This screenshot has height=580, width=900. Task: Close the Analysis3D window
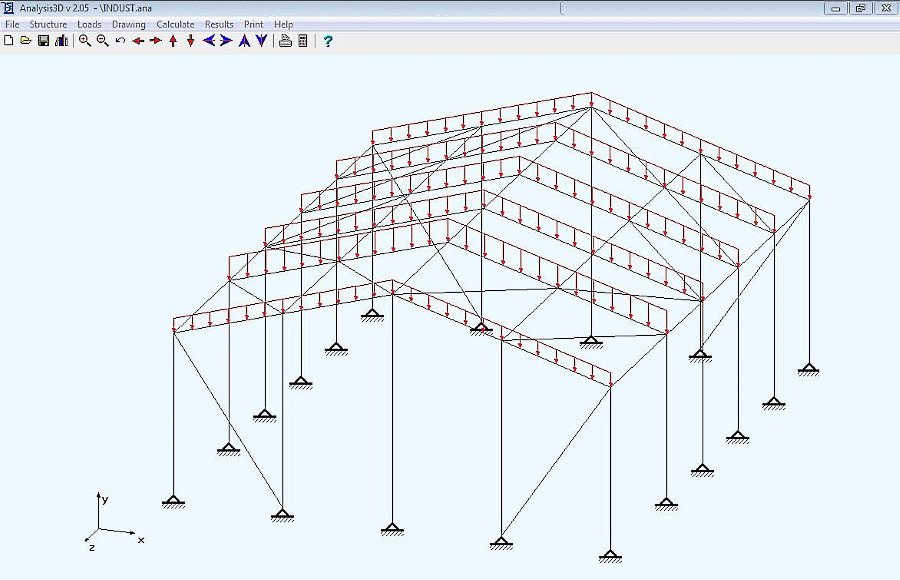(x=886, y=8)
